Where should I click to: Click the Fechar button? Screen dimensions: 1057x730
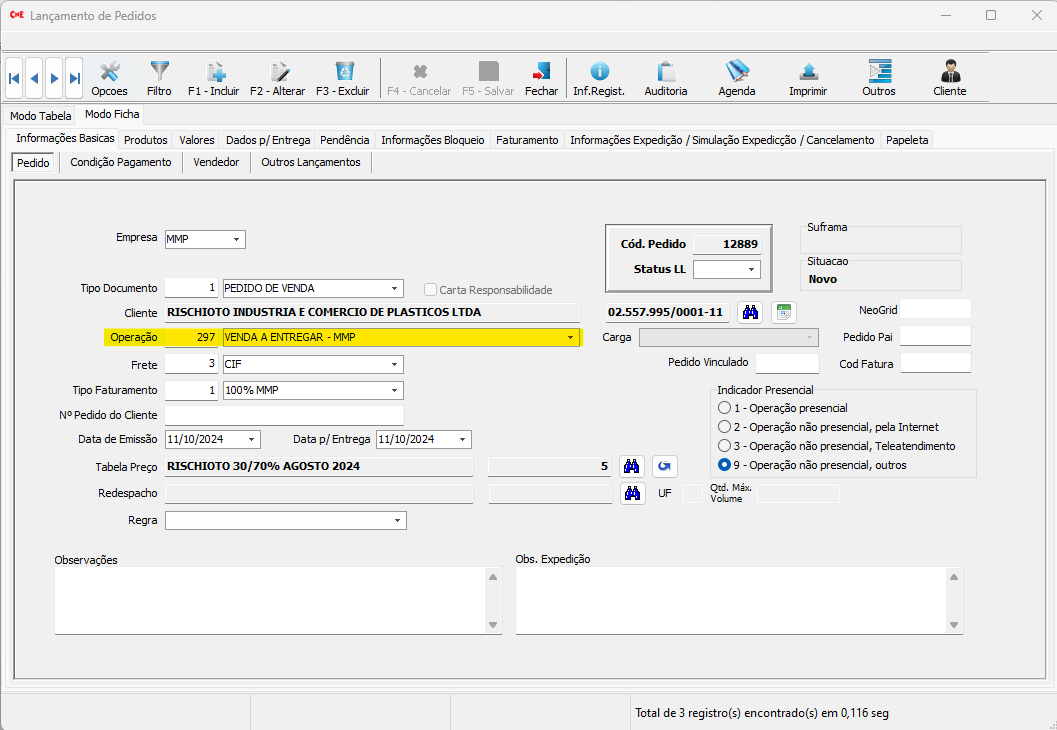541,78
